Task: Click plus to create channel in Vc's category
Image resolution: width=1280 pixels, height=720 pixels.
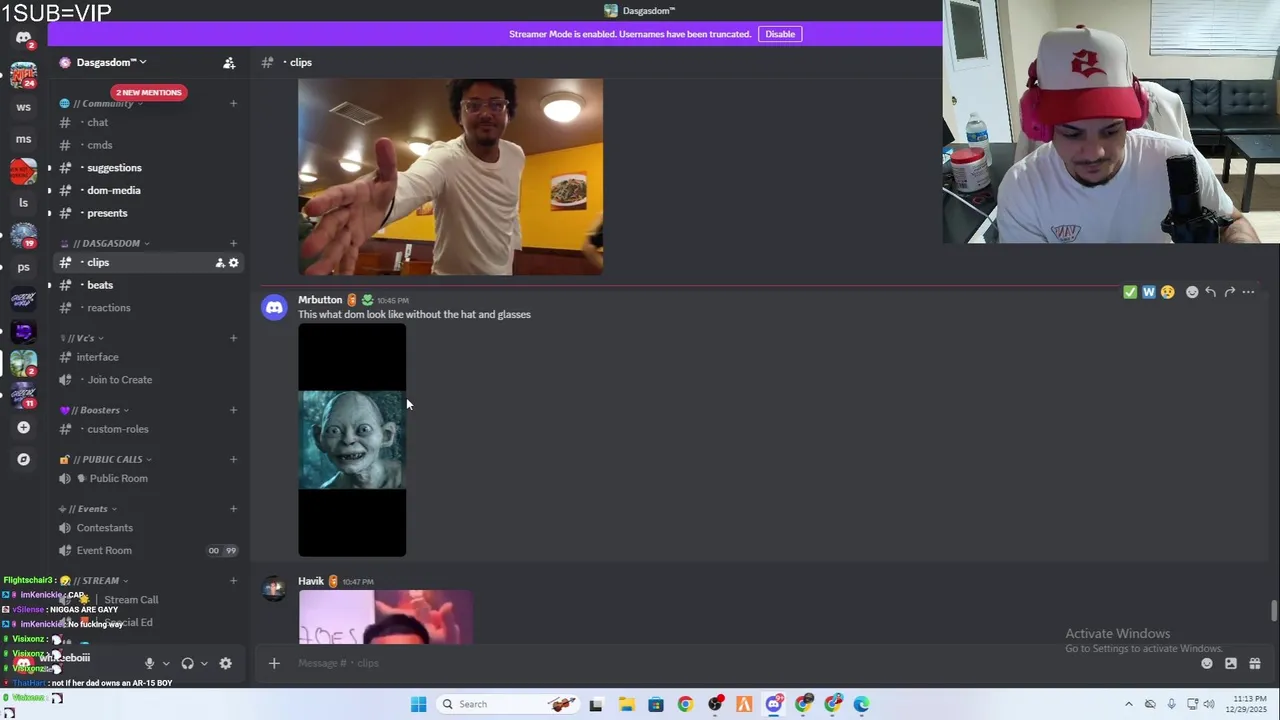Action: [x=233, y=338]
